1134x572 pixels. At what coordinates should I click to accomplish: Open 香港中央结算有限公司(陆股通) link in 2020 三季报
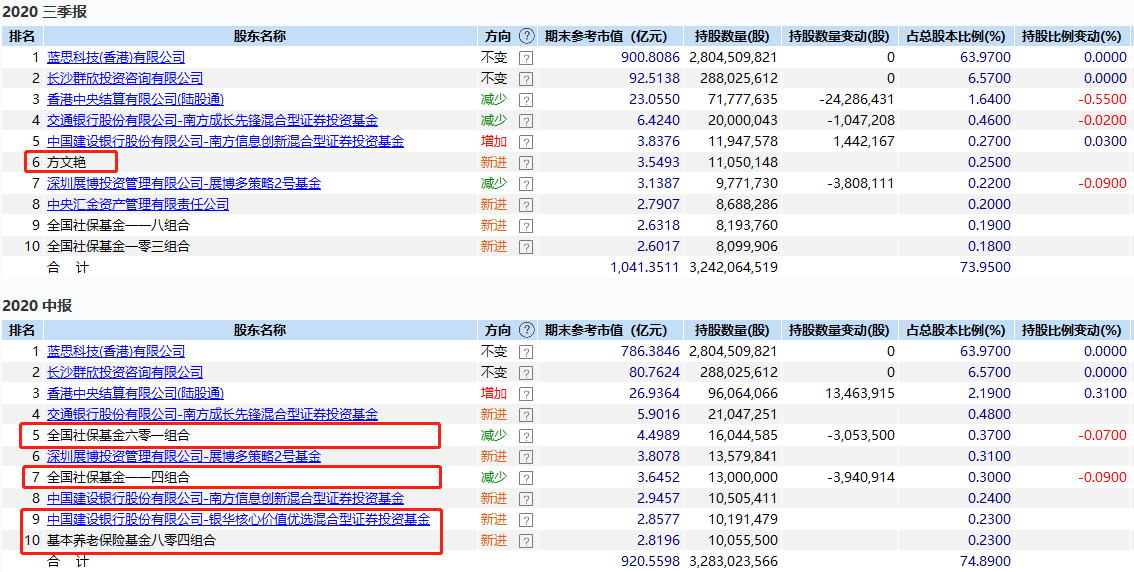[135, 99]
